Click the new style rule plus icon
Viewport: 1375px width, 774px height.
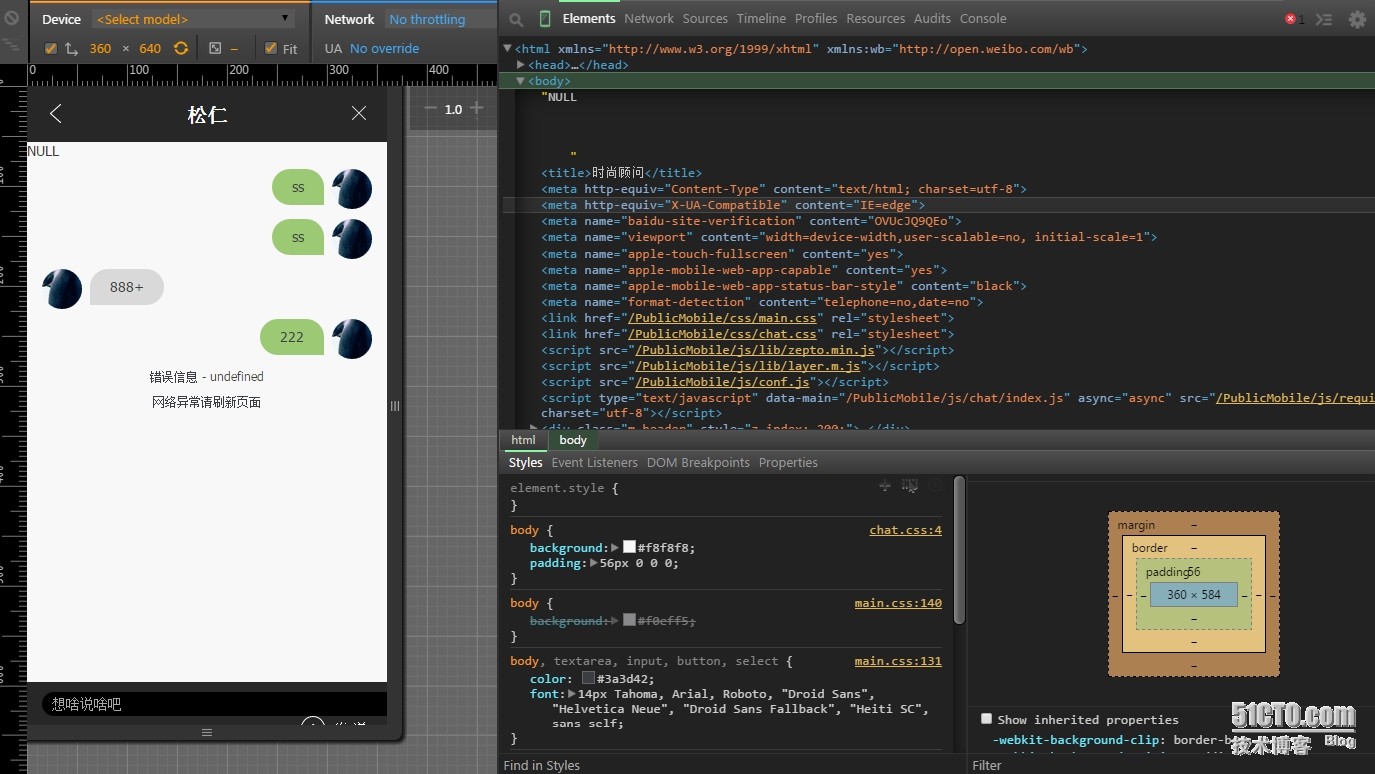[885, 485]
